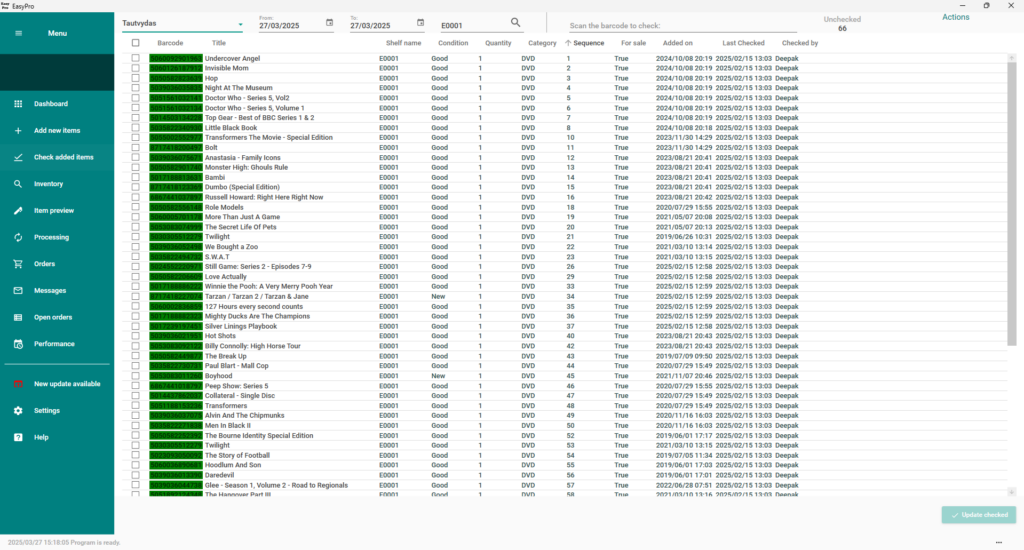Click the Help question mark icon
Screen dimensions: 1024x550
click(x=18, y=438)
